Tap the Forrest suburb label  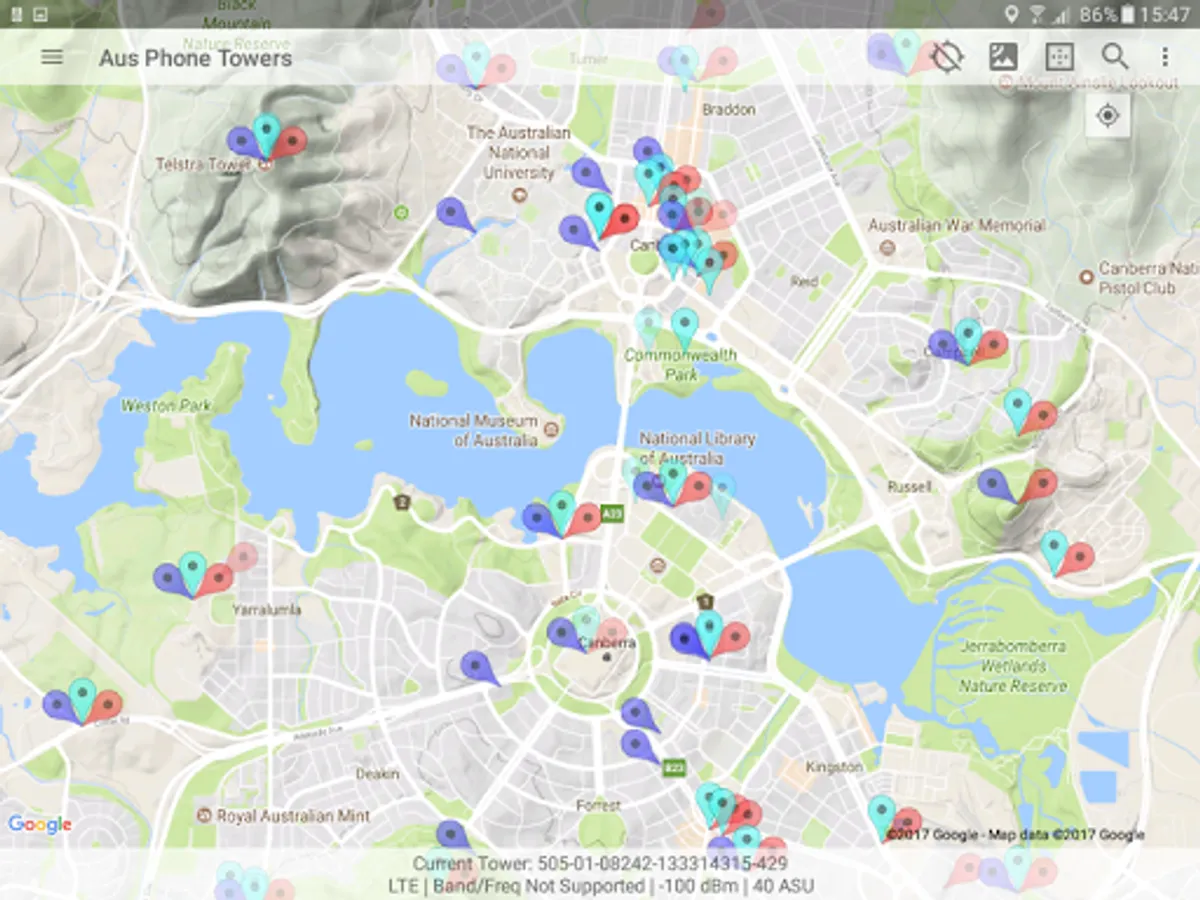tap(598, 805)
